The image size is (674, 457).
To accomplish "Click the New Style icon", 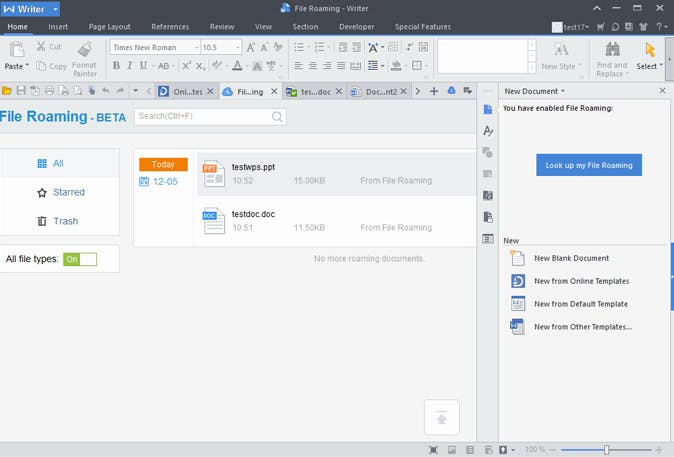I will point(561,50).
